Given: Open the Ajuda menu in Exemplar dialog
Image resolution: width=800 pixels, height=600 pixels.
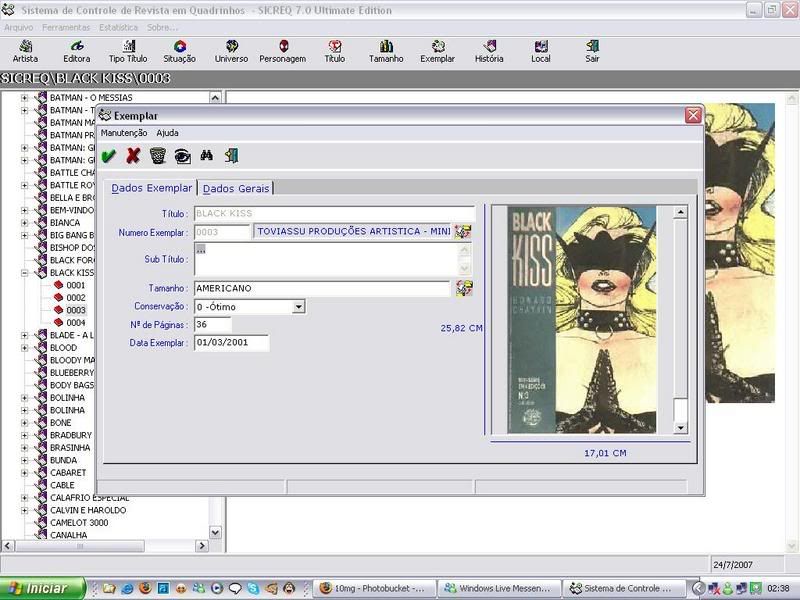Looking at the screenshot, I should pos(167,133).
